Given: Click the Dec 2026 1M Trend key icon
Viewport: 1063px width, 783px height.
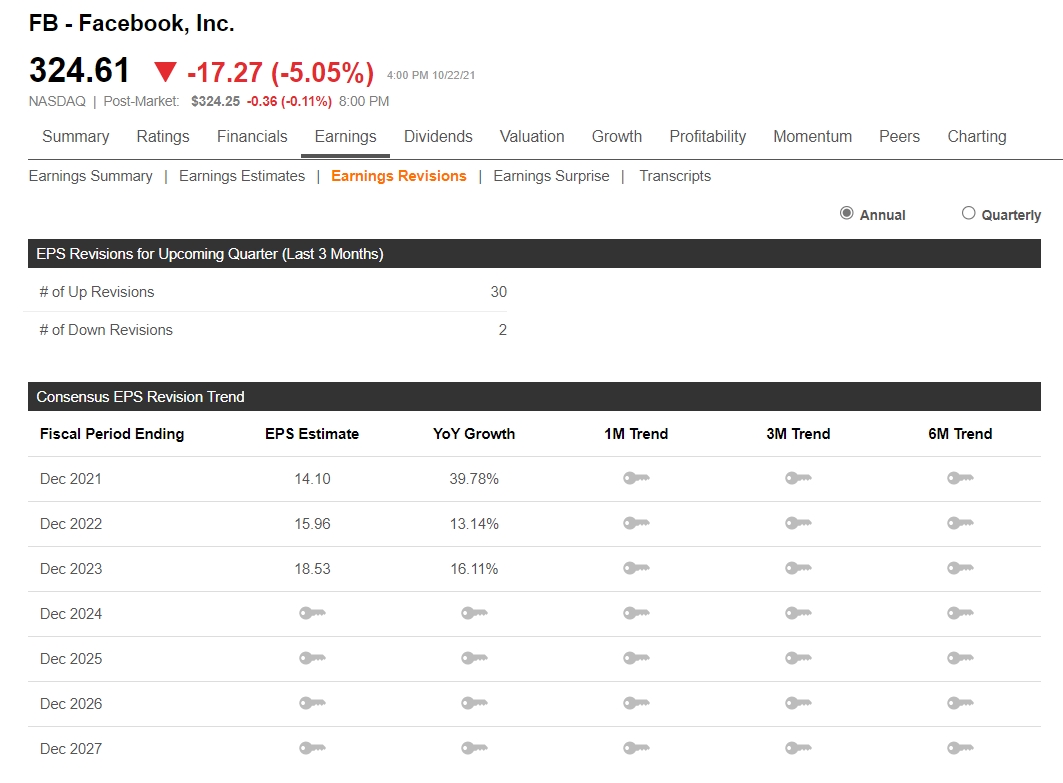Looking at the screenshot, I should pos(636,703).
